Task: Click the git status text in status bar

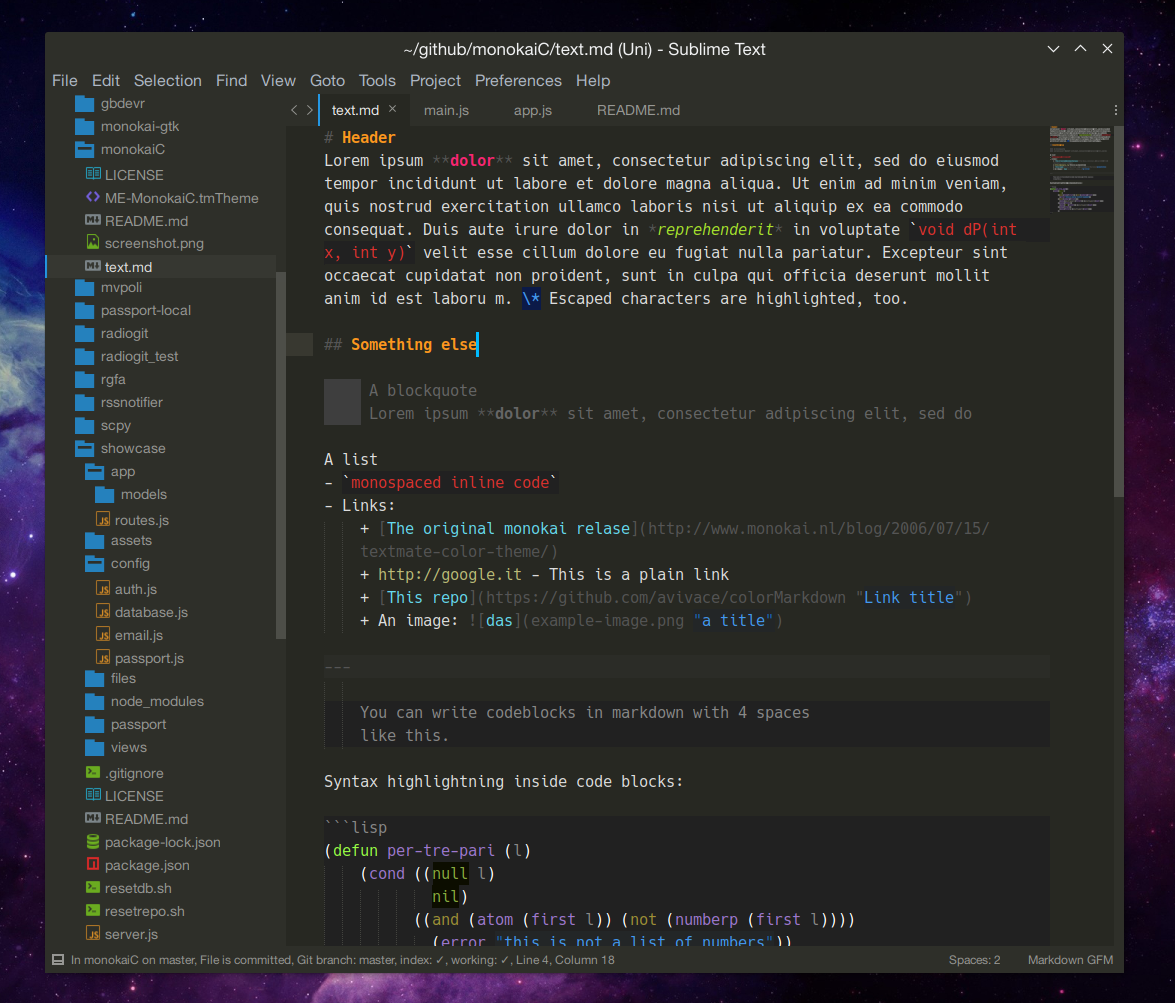Action: coord(342,960)
